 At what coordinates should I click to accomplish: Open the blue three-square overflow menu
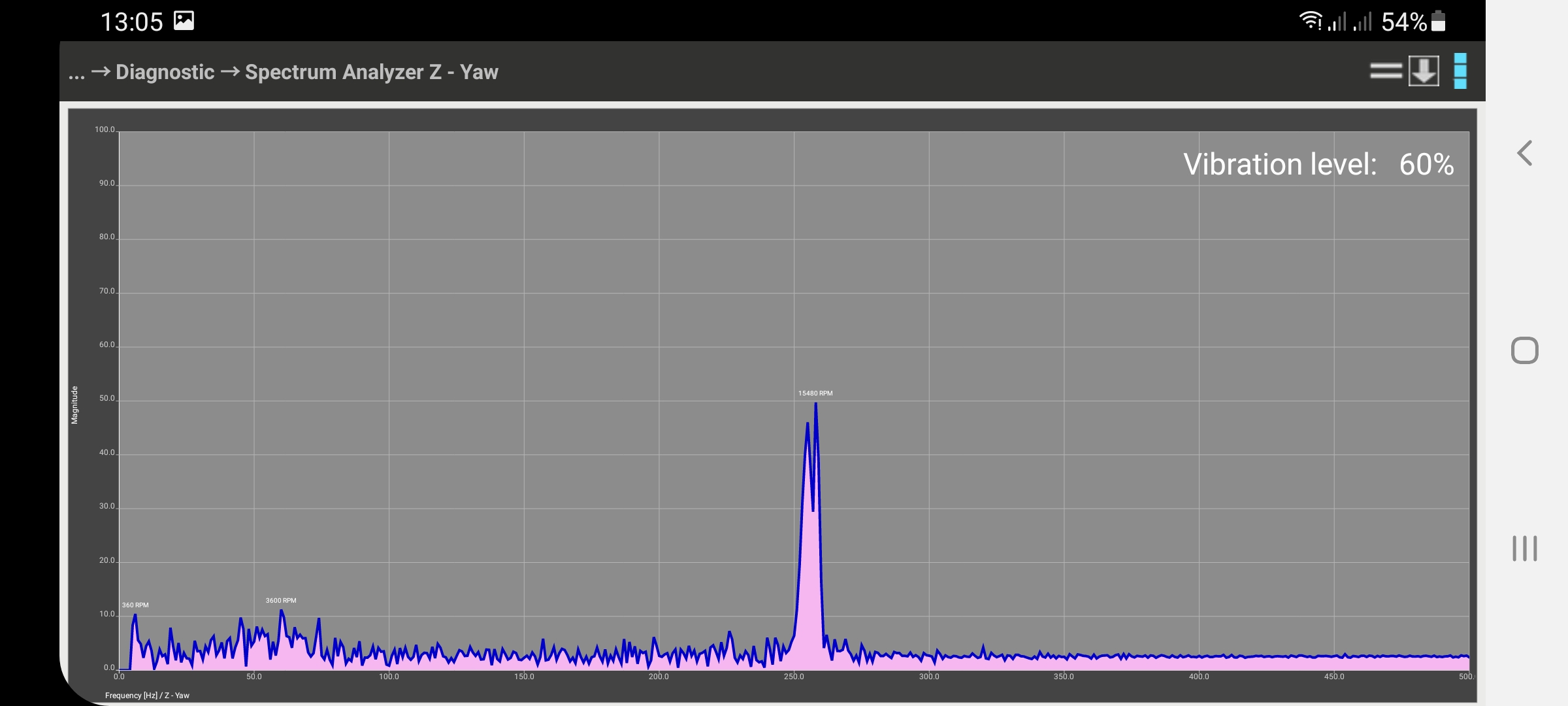1460,71
